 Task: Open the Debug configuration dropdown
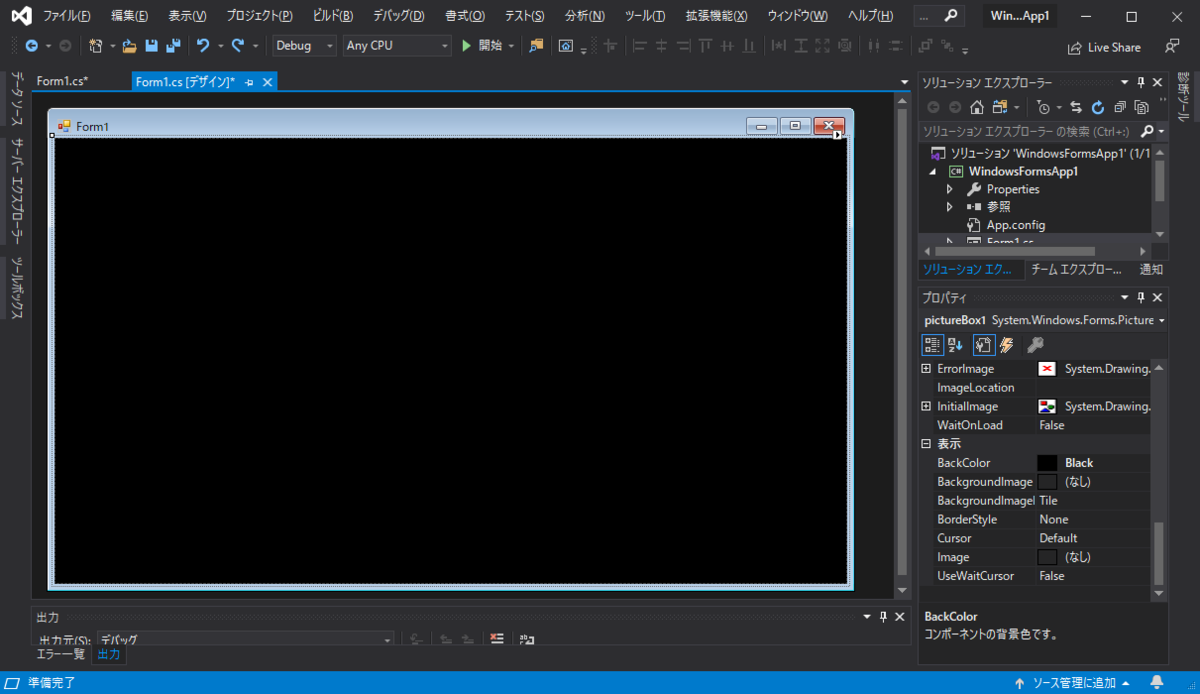329,46
